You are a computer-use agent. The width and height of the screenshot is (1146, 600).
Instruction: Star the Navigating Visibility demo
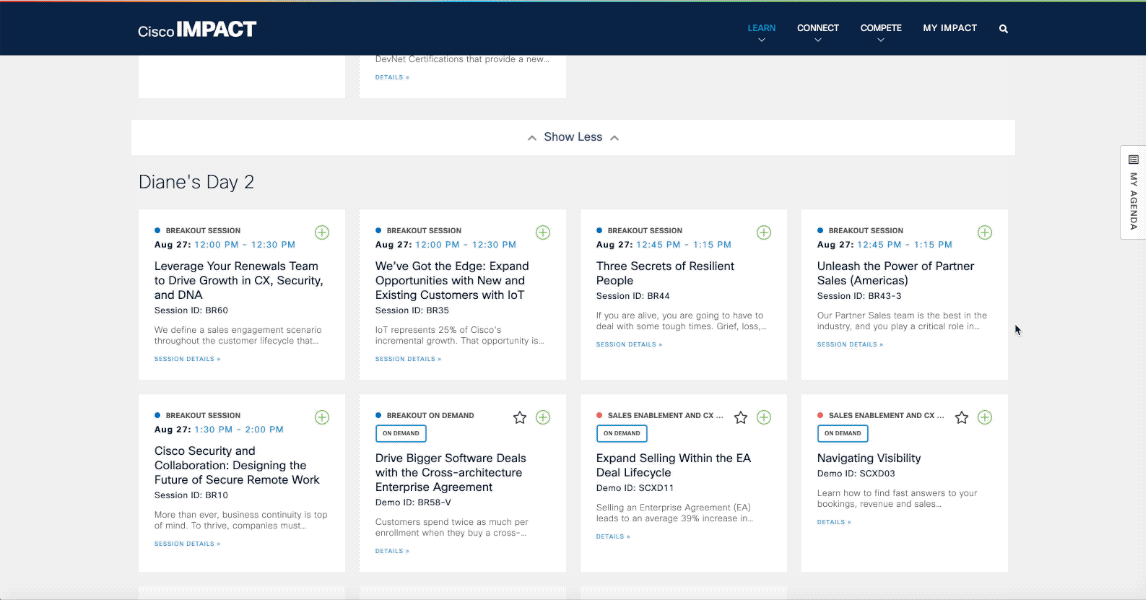961,417
